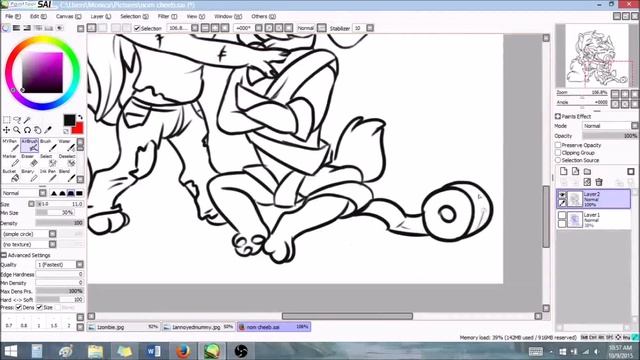Toggle the Size pressure checkbox
640x360 pixels.
[x=40, y=307]
